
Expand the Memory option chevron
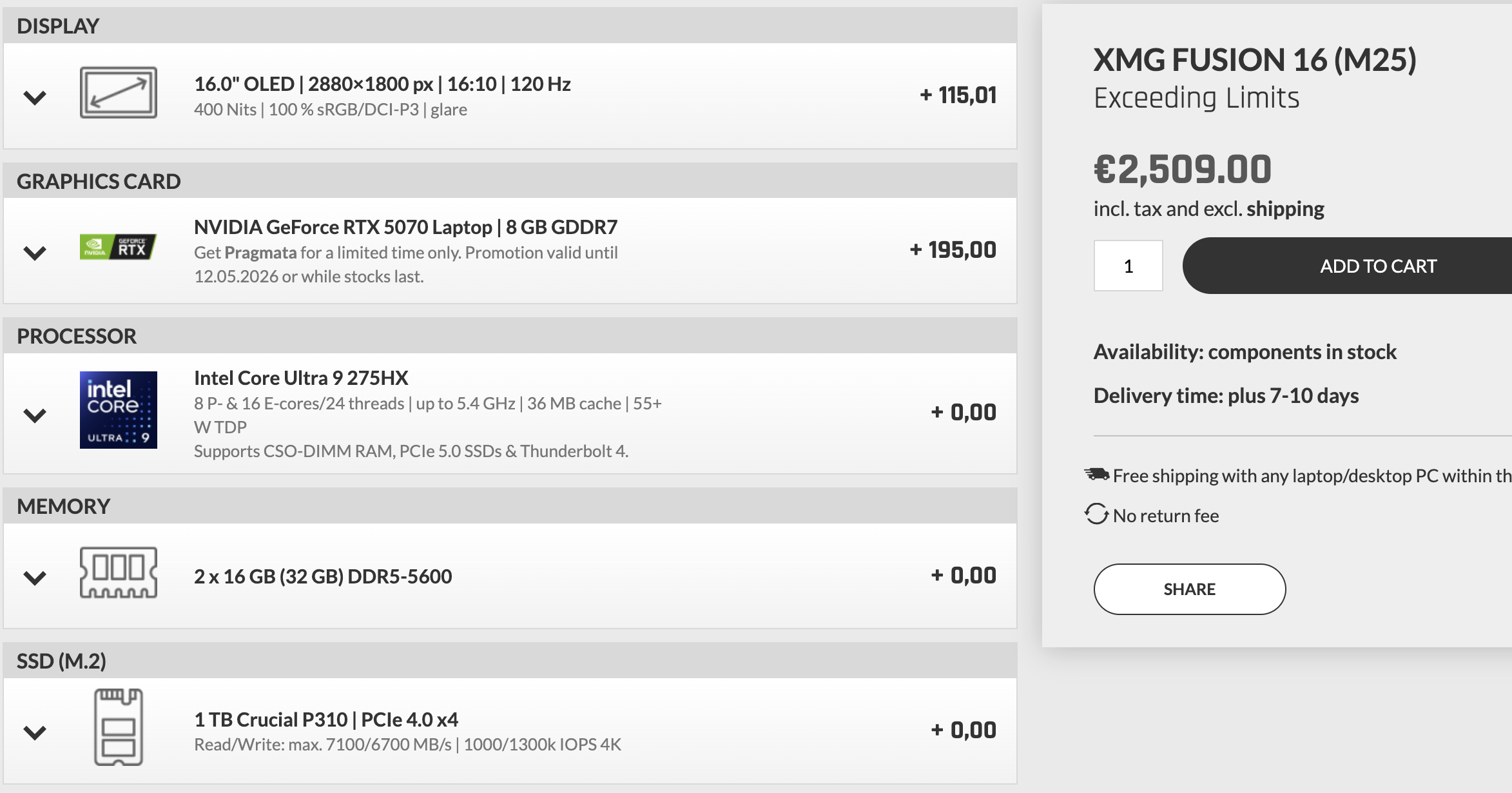click(x=35, y=578)
